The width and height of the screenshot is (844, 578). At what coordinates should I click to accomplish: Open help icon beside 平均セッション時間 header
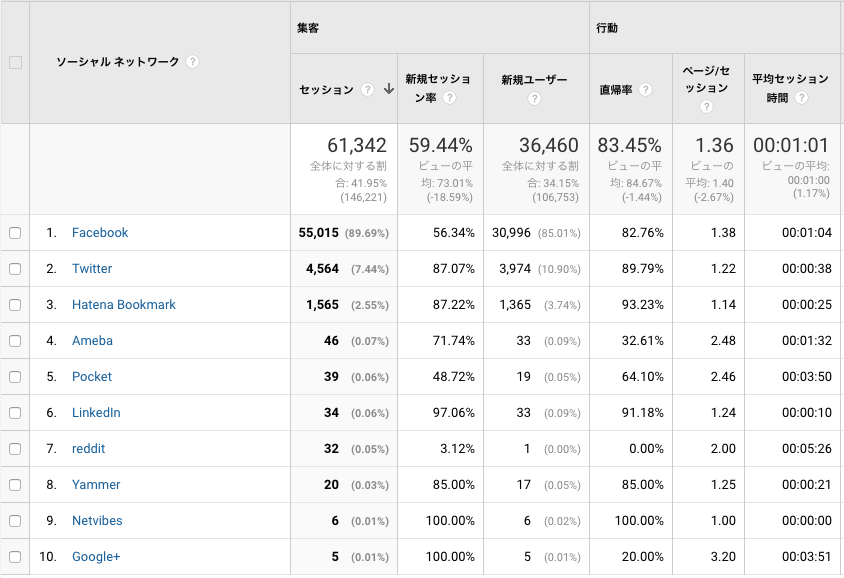(801, 97)
